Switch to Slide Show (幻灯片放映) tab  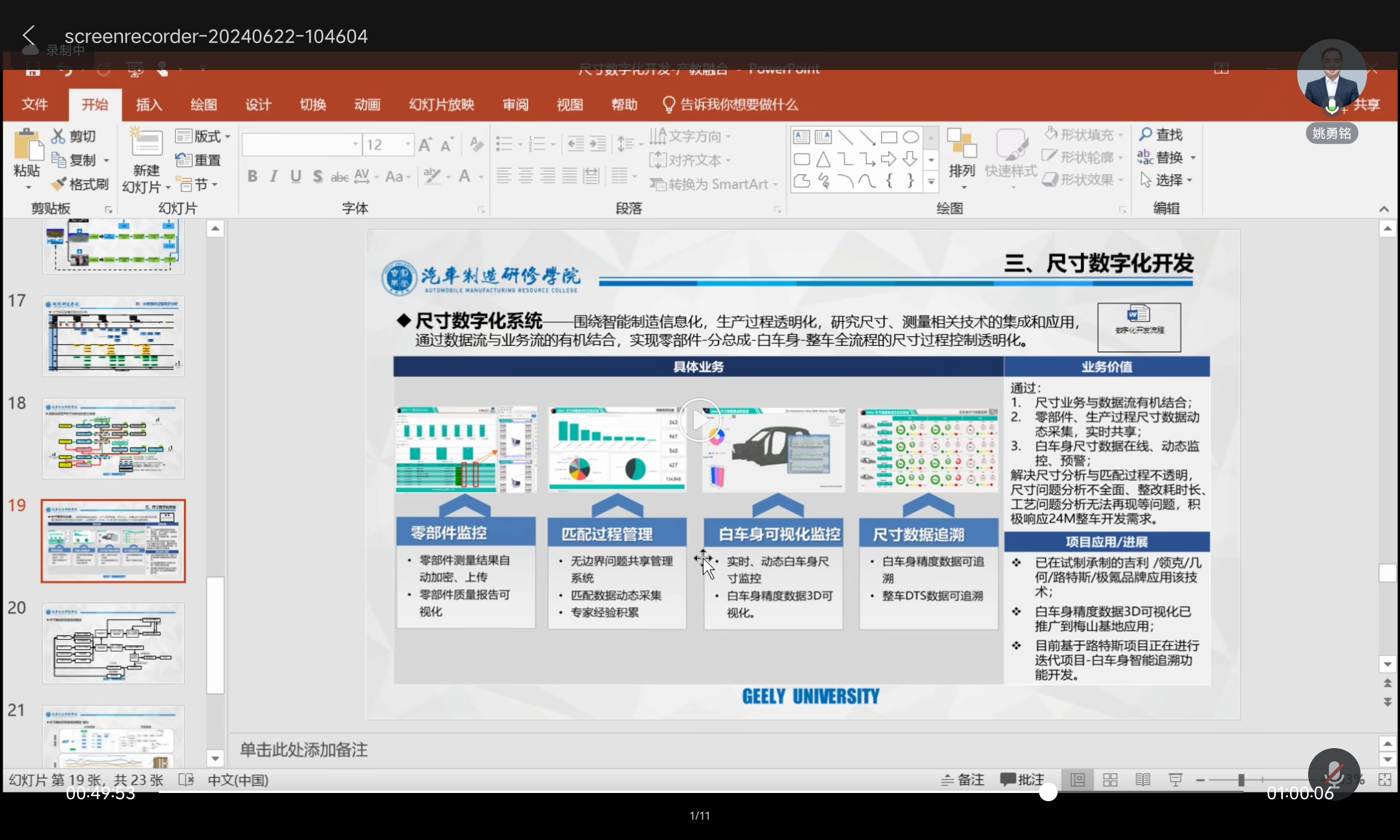(441, 104)
